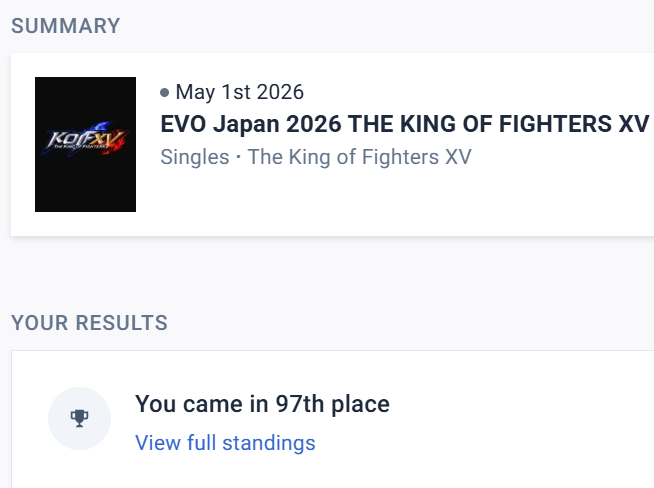Click empty space in the summary card
654x488 pixels.
[375, 200]
